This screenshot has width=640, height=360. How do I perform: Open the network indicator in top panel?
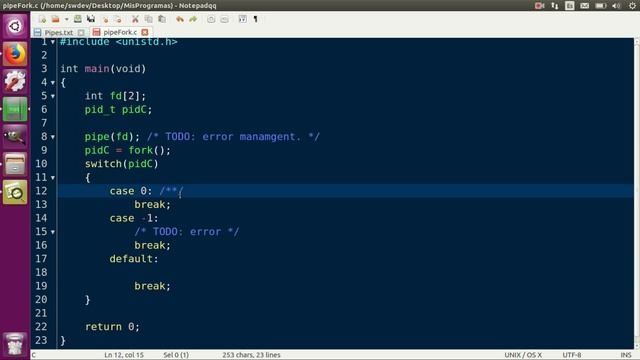[x=555, y=5]
